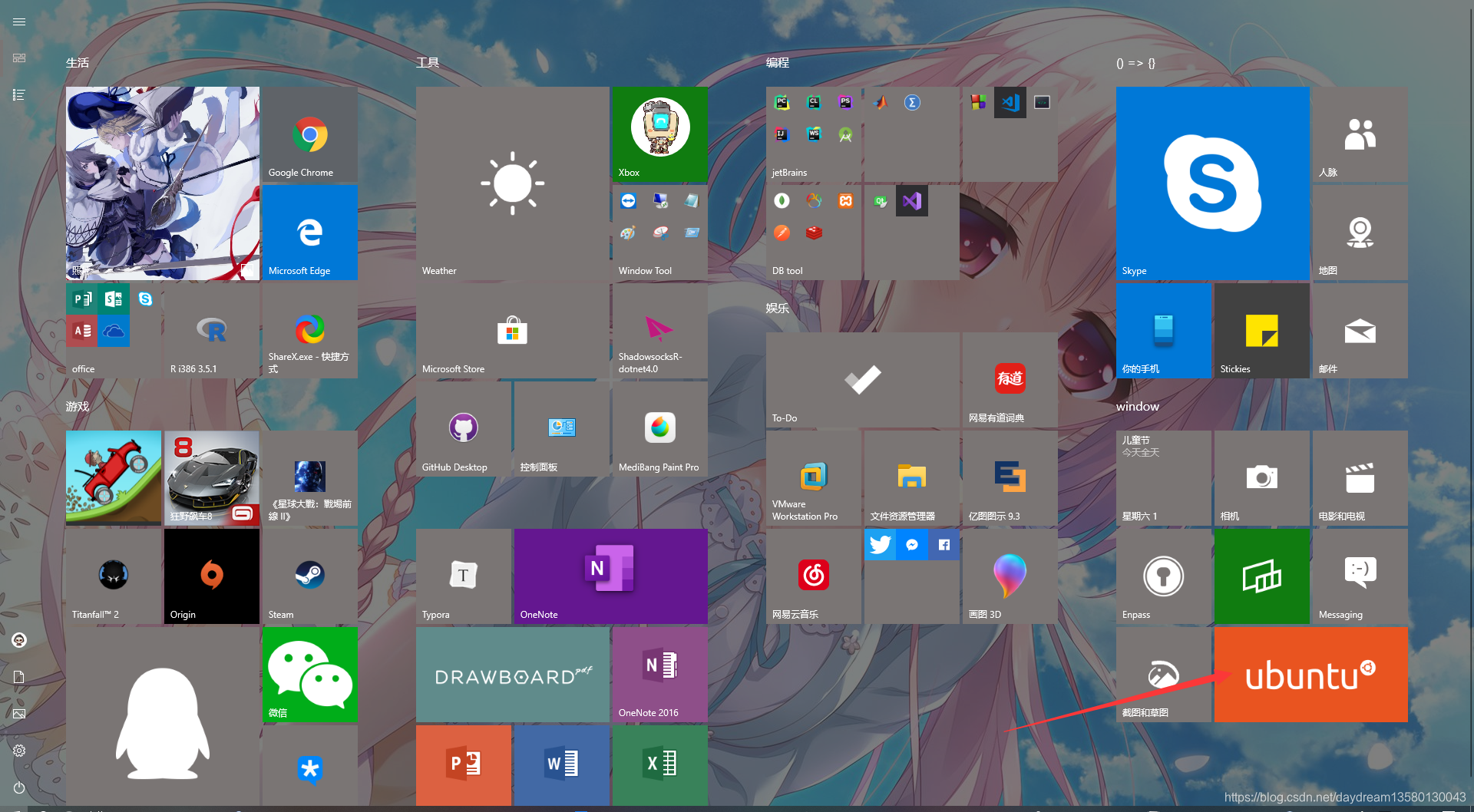The width and height of the screenshot is (1474, 812).
Task: Launch R i386 3.5.1 tile
Action: pyautogui.click(x=212, y=331)
